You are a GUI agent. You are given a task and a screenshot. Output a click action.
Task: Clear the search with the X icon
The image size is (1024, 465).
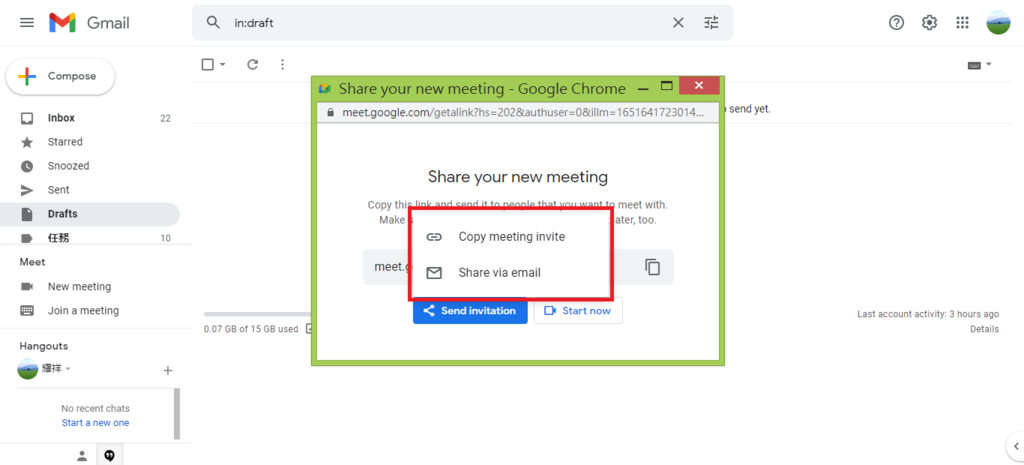[678, 22]
